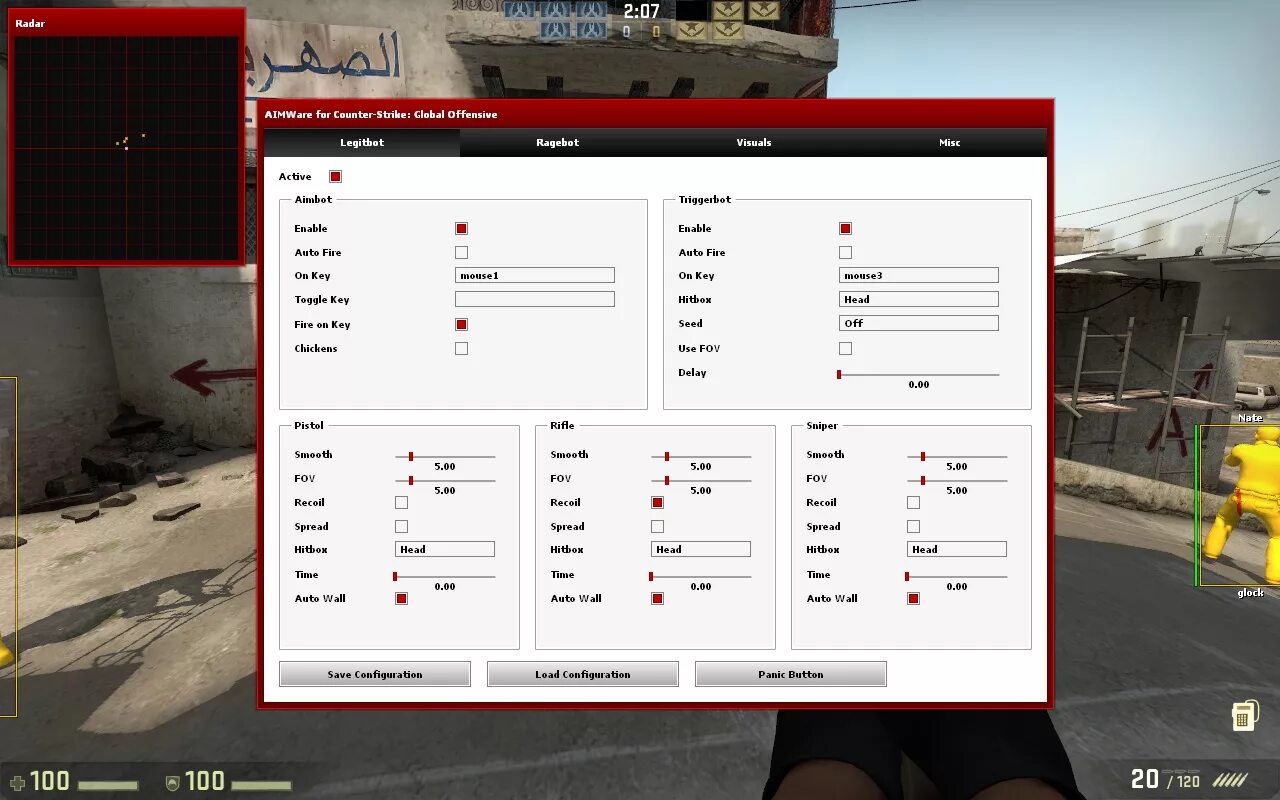Adjust the Rifle FOV slider
This screenshot has height=800, width=1280.
(x=701, y=480)
